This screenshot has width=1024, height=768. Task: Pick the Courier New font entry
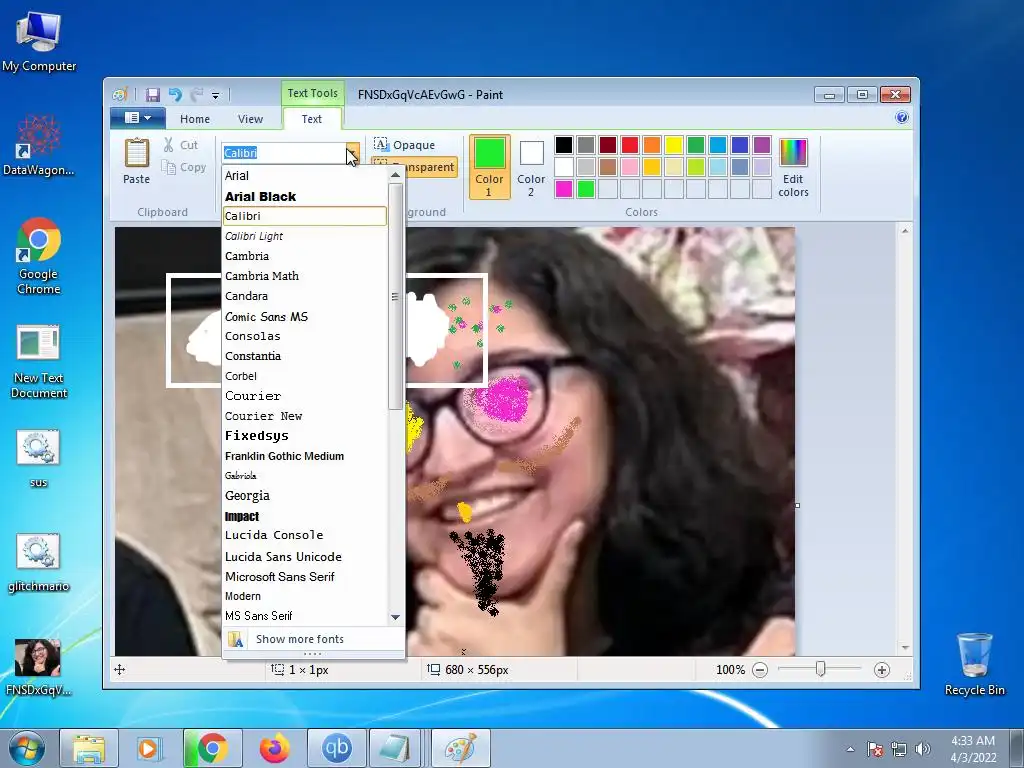click(305, 416)
